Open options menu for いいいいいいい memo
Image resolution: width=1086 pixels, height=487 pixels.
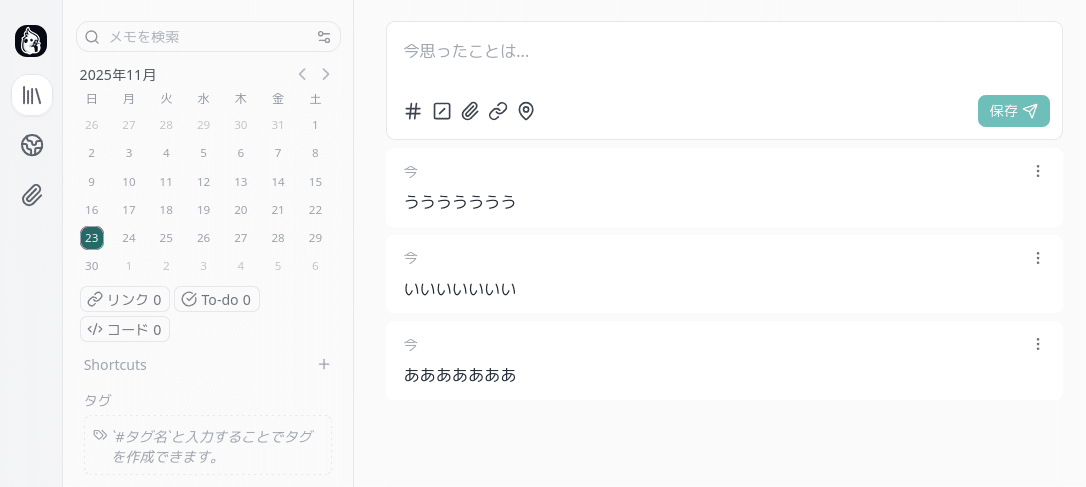pos(1037,258)
